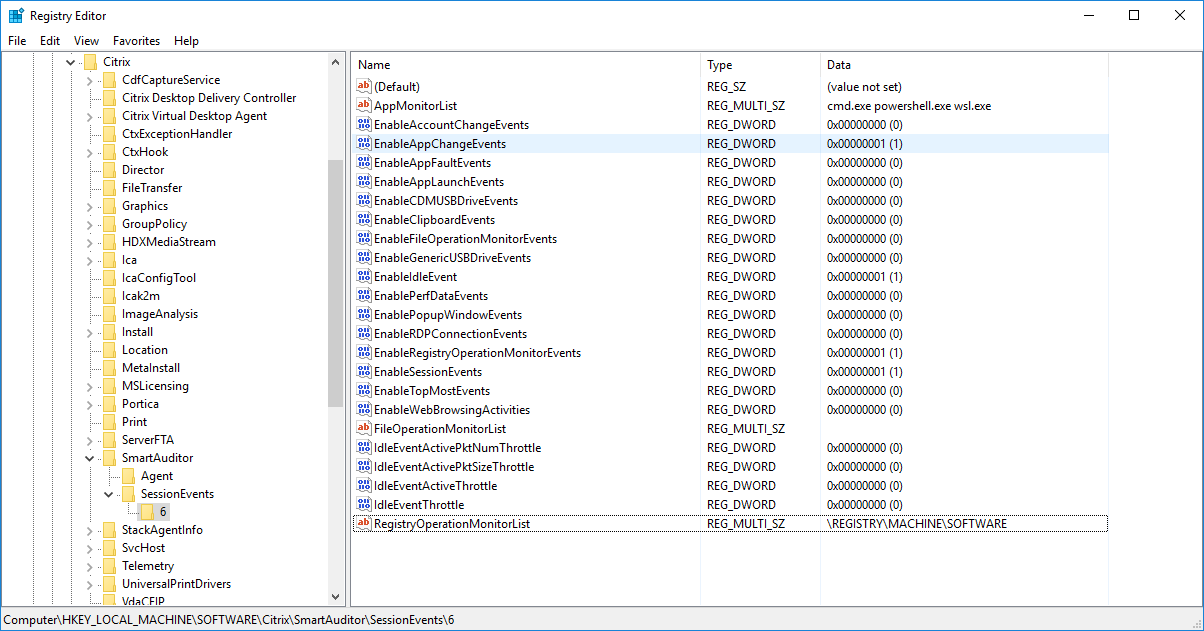This screenshot has width=1204, height=631.
Task: Click the folder icon for SmartAuditor key
Action: point(110,457)
